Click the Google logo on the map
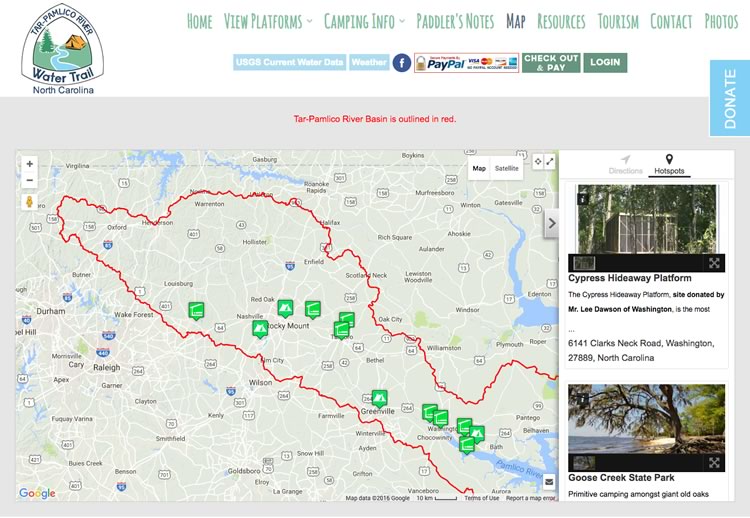 (x=37, y=493)
